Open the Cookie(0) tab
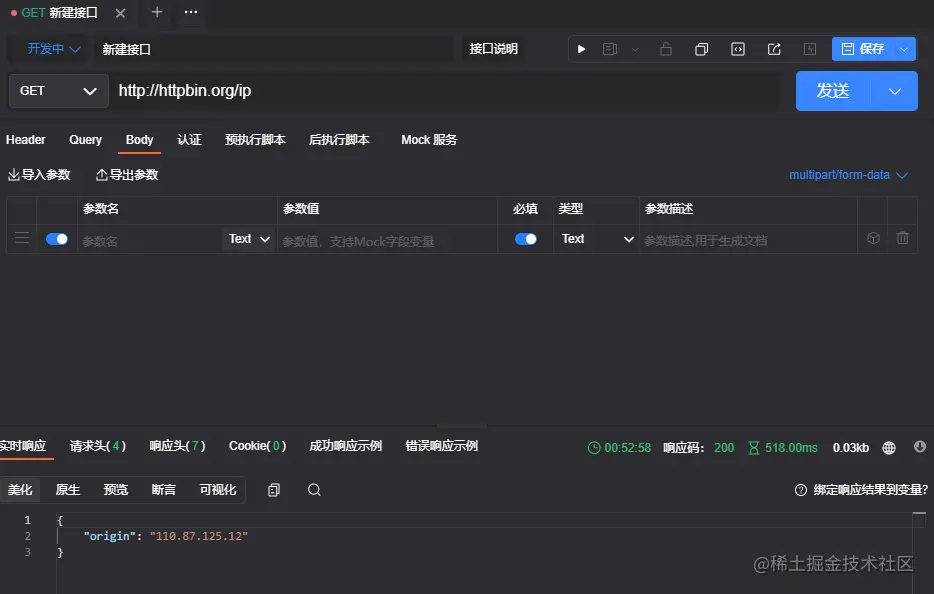This screenshot has width=934, height=594. [257, 446]
